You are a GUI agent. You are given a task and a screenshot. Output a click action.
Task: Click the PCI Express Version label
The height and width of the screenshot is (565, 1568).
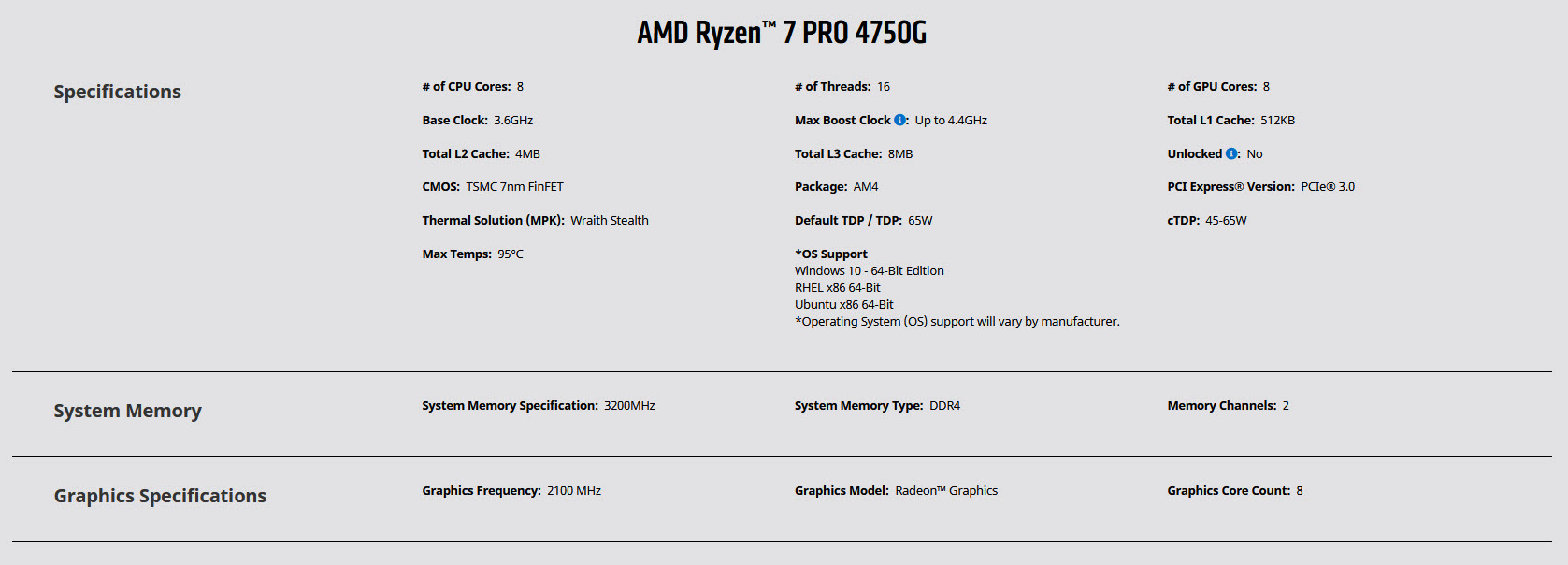1230,187
